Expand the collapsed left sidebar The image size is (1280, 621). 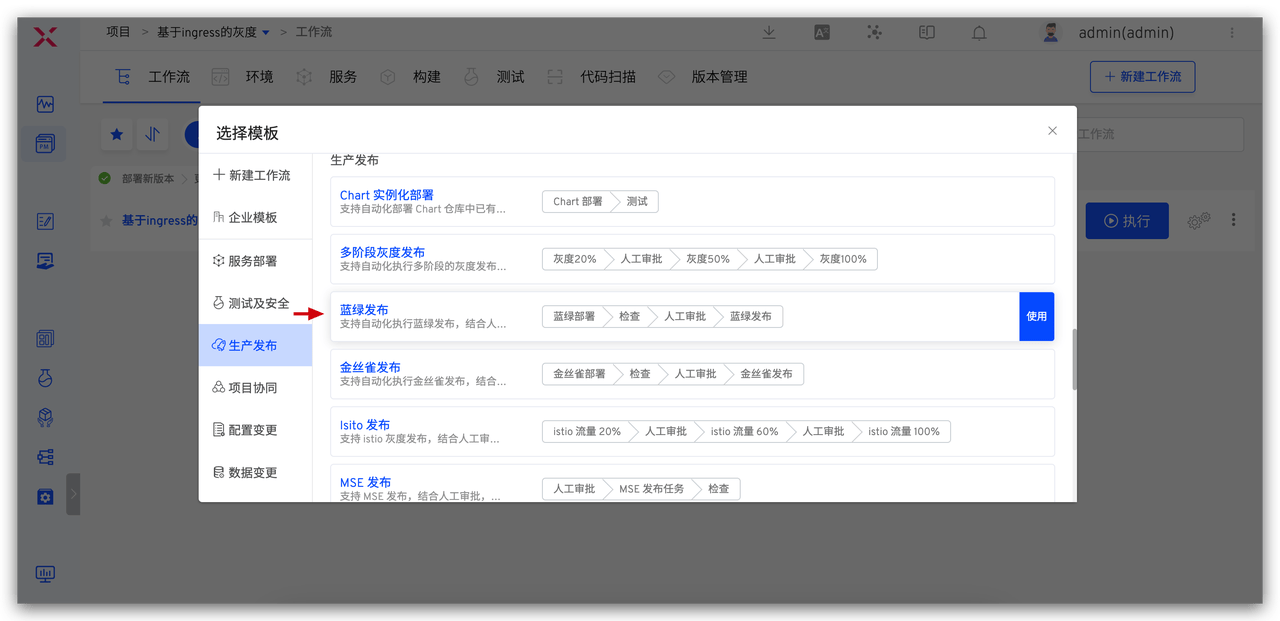point(73,494)
